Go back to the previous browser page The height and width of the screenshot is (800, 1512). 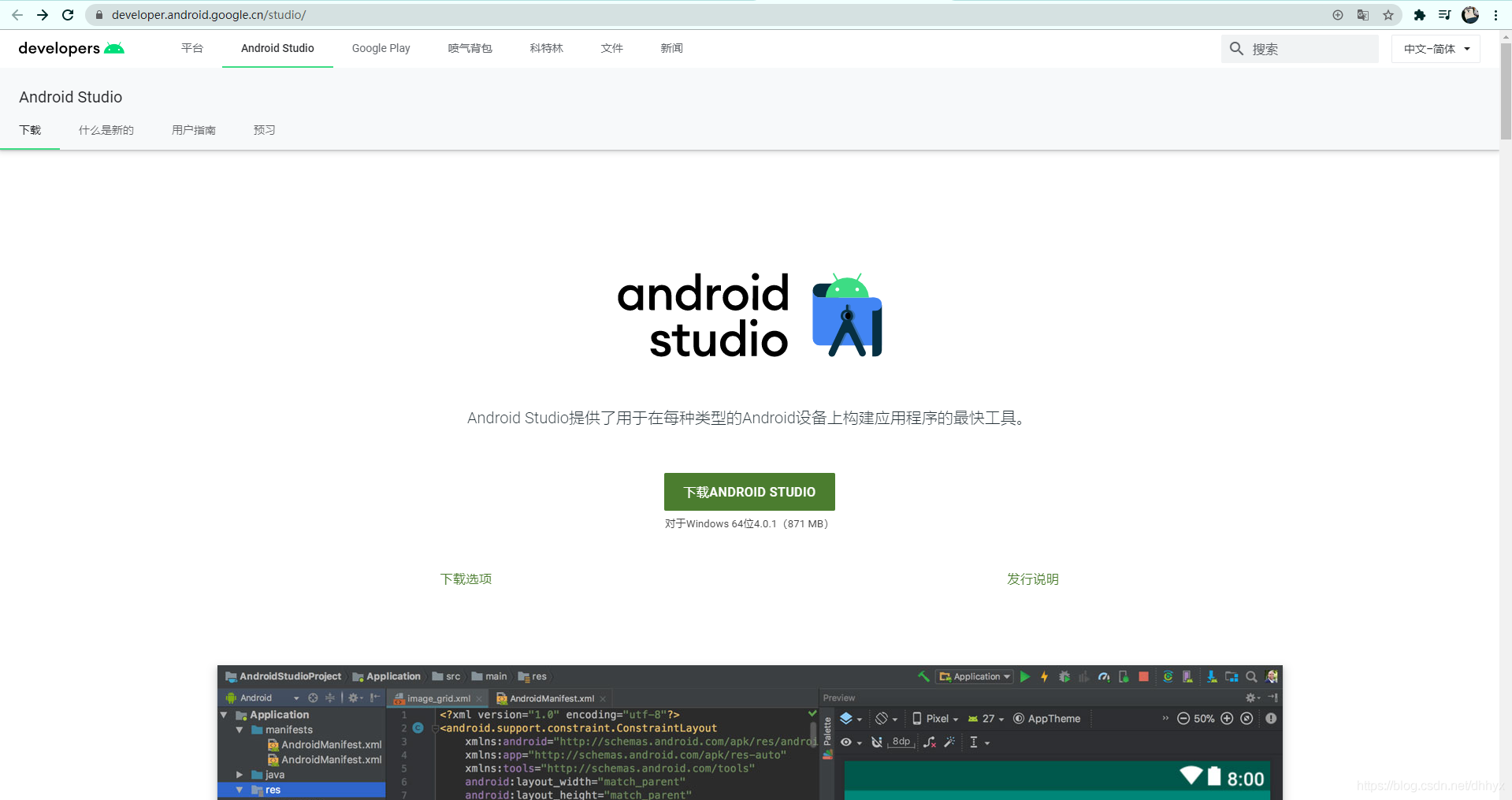click(17, 15)
